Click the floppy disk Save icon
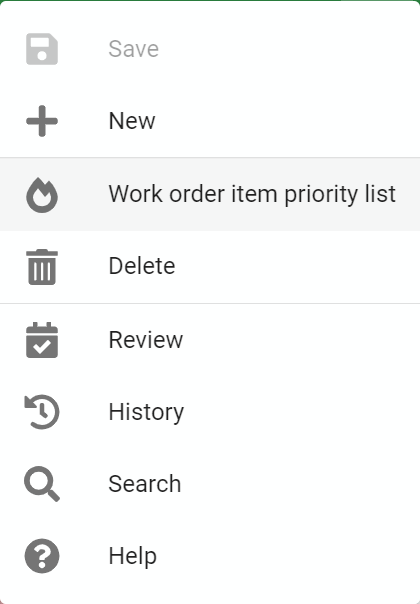The image size is (420, 604). pyautogui.click(x=42, y=49)
